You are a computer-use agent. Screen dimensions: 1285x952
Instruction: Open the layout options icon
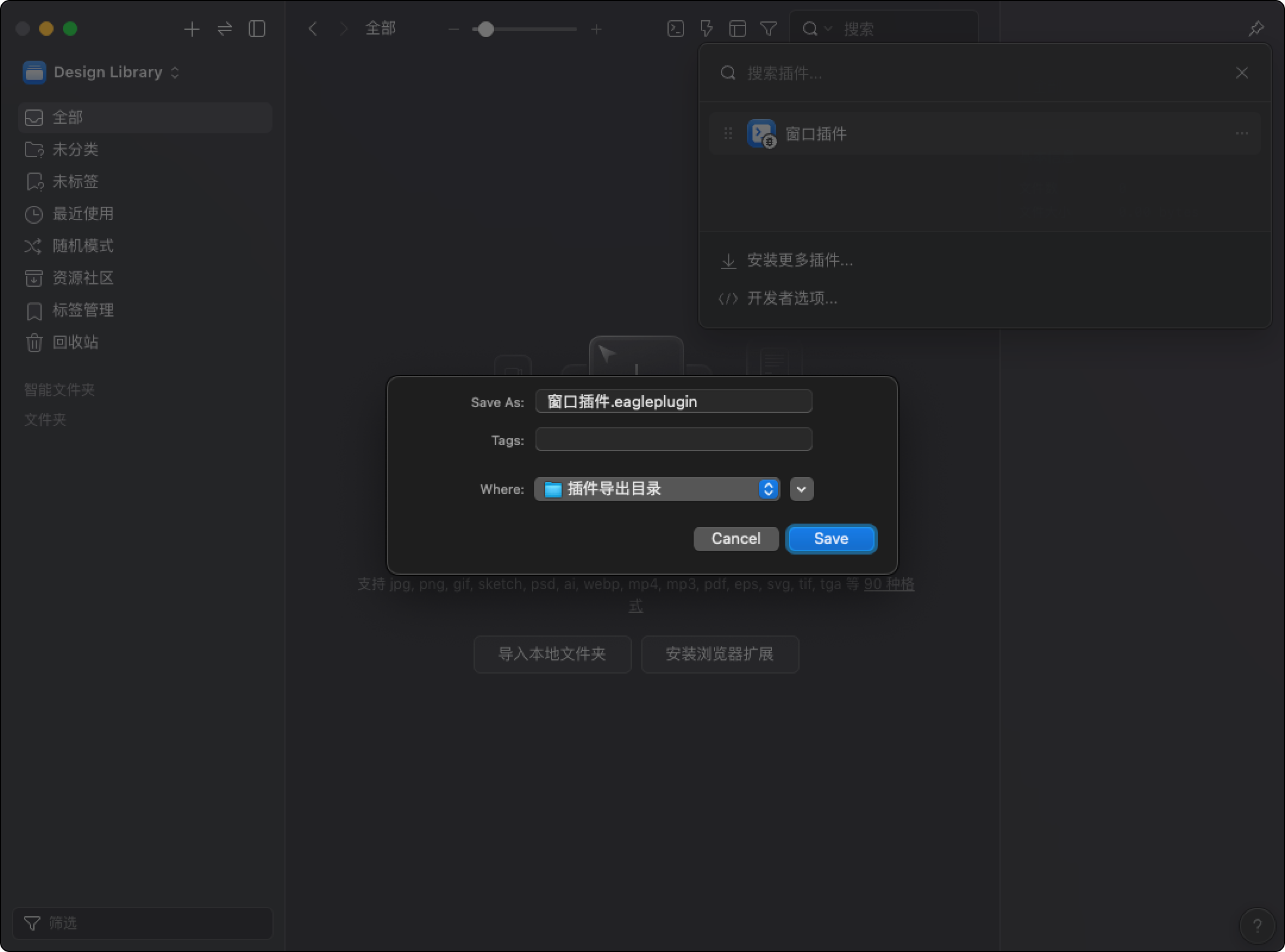click(738, 29)
